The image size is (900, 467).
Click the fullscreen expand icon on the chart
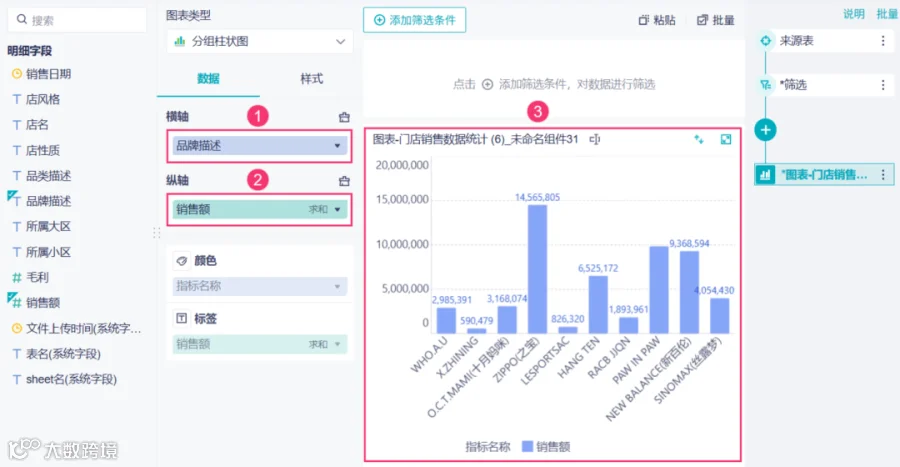click(x=726, y=139)
